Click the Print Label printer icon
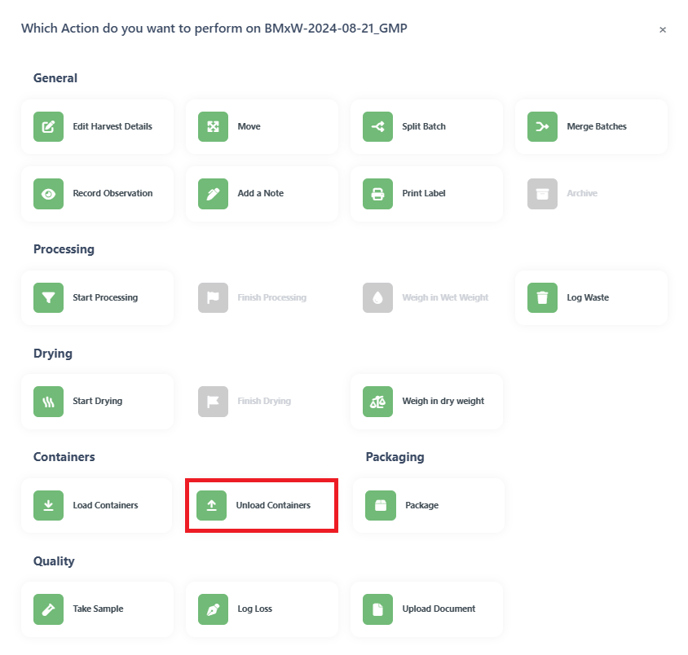Screen dimensions: 688x655 point(378,193)
